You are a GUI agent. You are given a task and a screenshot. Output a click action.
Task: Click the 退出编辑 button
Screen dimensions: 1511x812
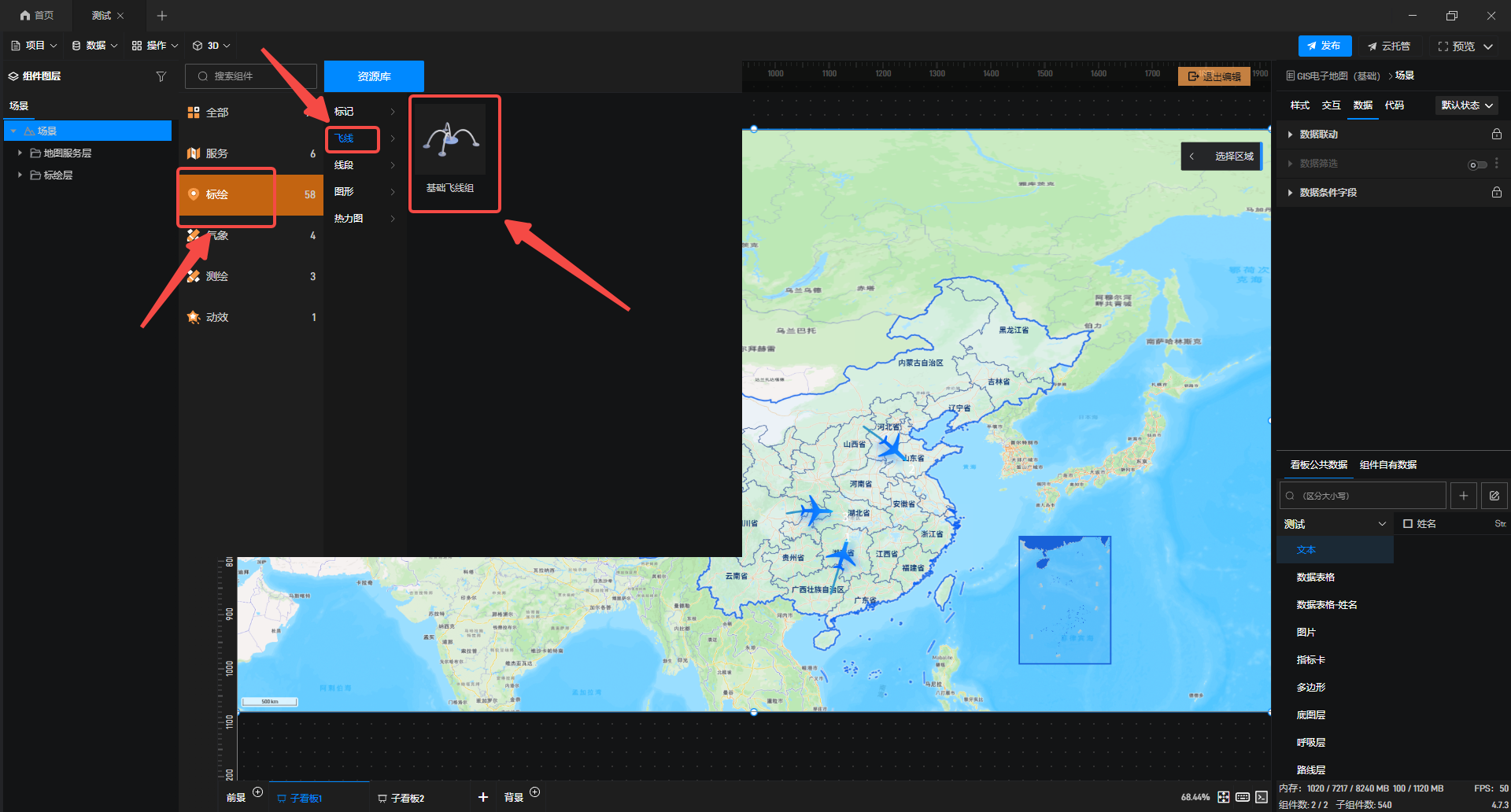tap(1214, 76)
